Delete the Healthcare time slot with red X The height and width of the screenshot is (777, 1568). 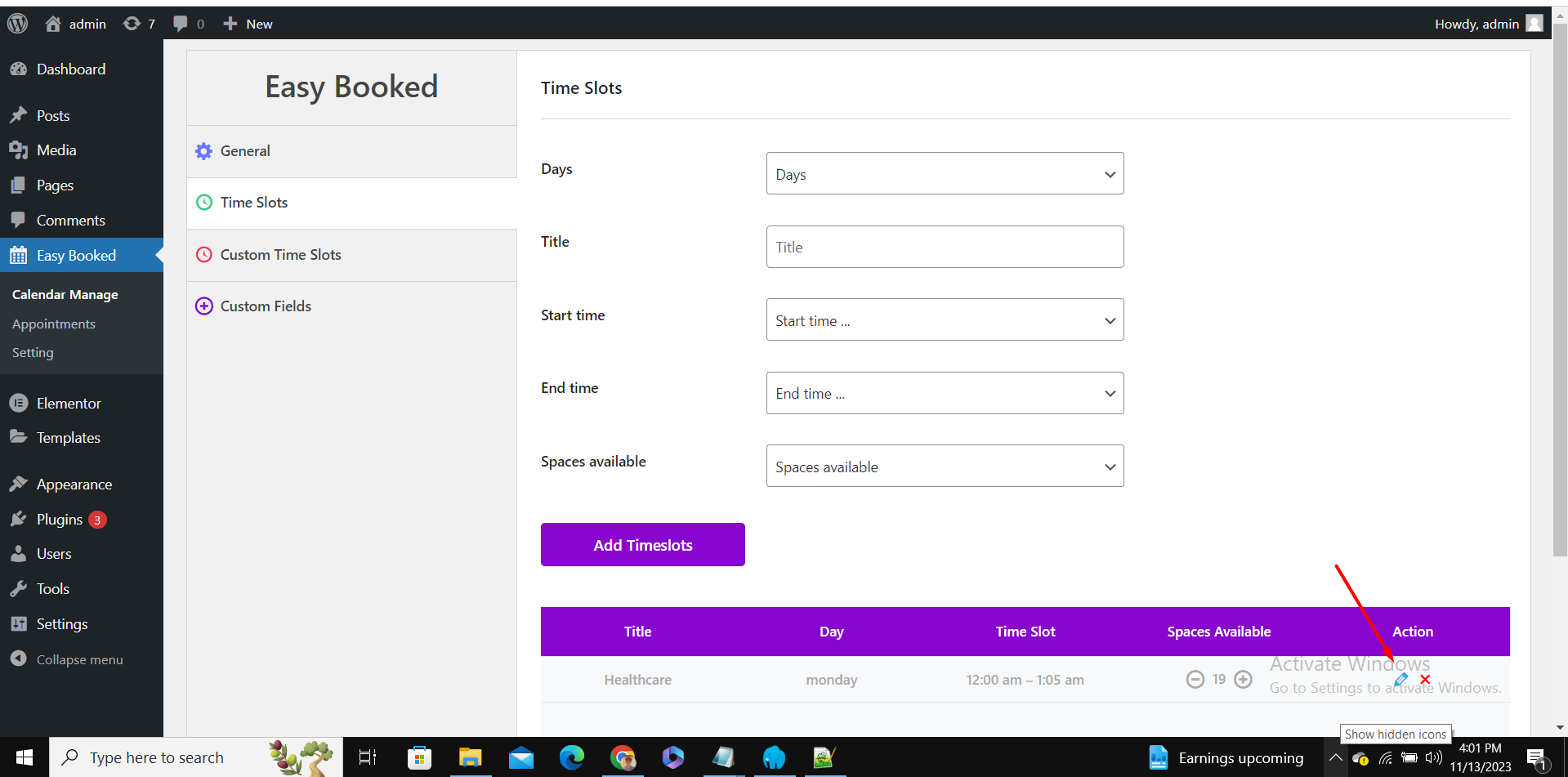1425,679
